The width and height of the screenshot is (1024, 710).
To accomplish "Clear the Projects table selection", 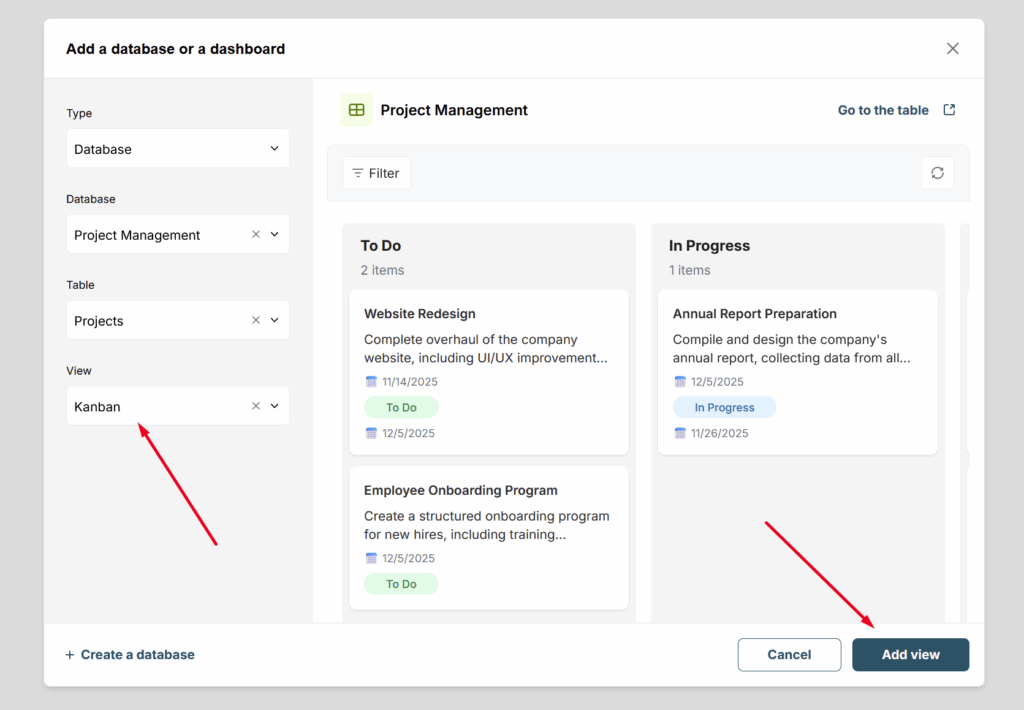I will [256, 321].
